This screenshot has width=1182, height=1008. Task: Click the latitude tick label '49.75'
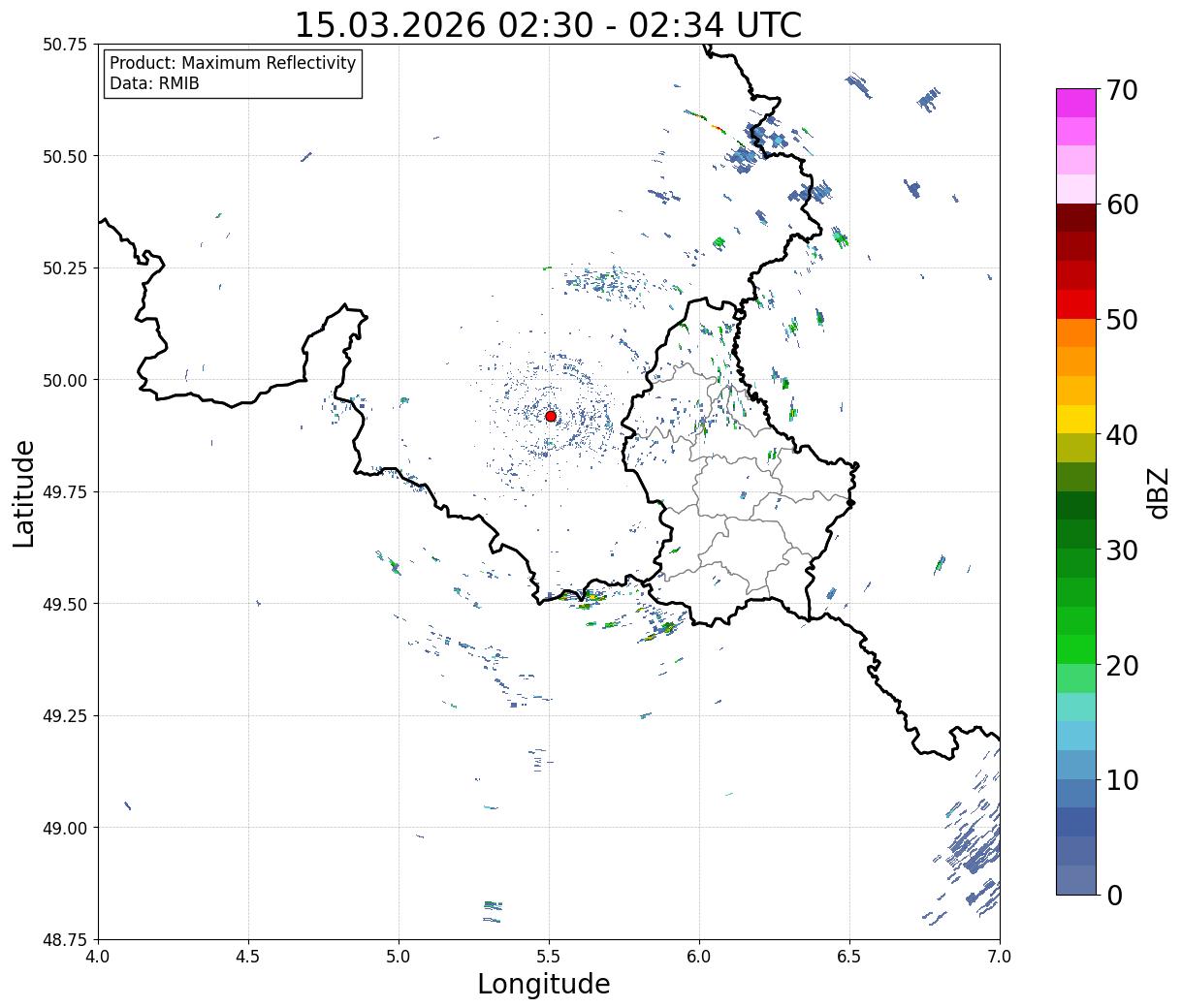click(x=64, y=492)
